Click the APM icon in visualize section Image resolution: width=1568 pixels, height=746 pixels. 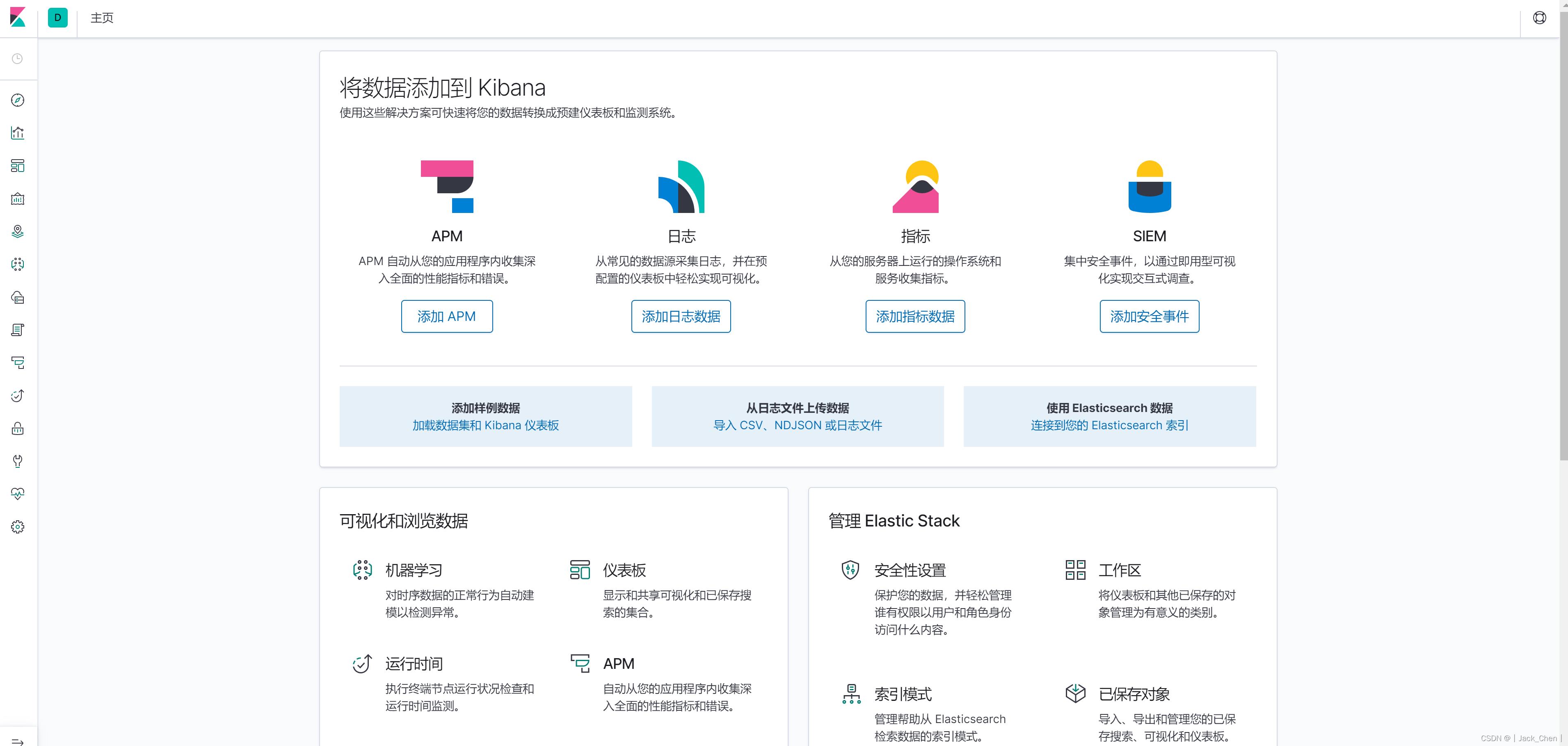(x=579, y=663)
